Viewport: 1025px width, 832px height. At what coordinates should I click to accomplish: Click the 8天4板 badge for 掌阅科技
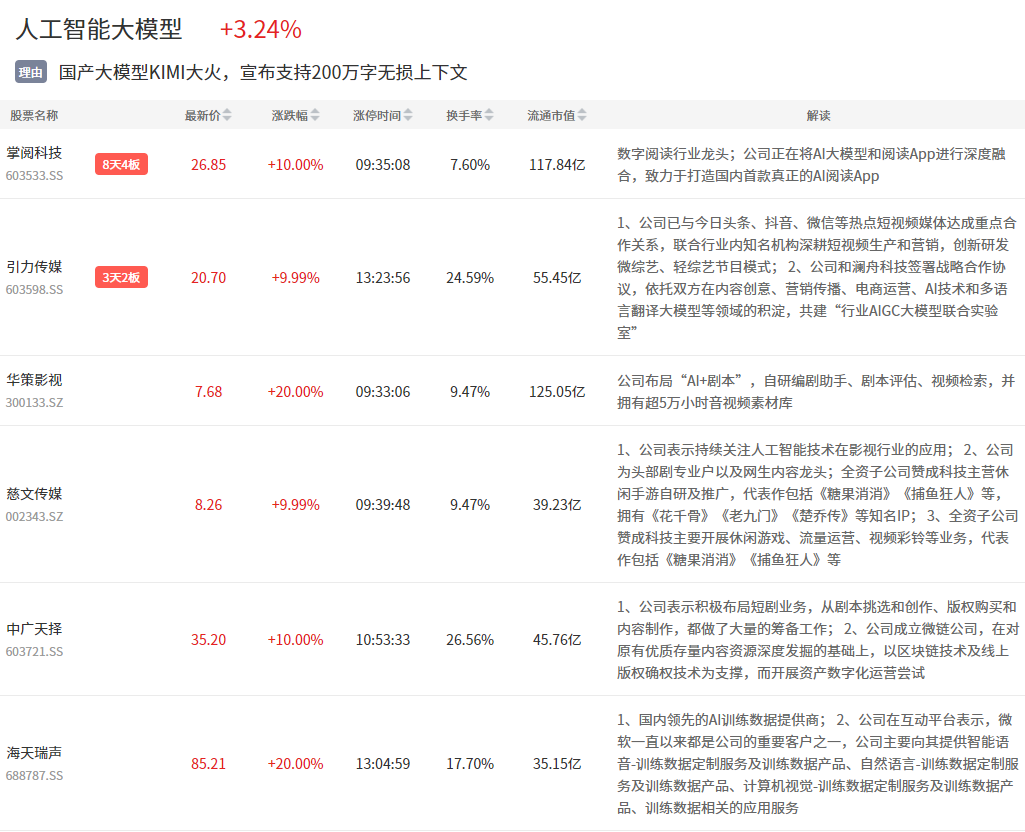click(x=122, y=164)
